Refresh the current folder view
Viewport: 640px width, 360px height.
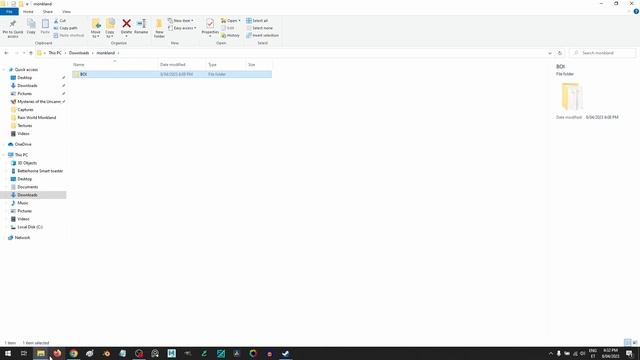pyautogui.click(x=560, y=53)
